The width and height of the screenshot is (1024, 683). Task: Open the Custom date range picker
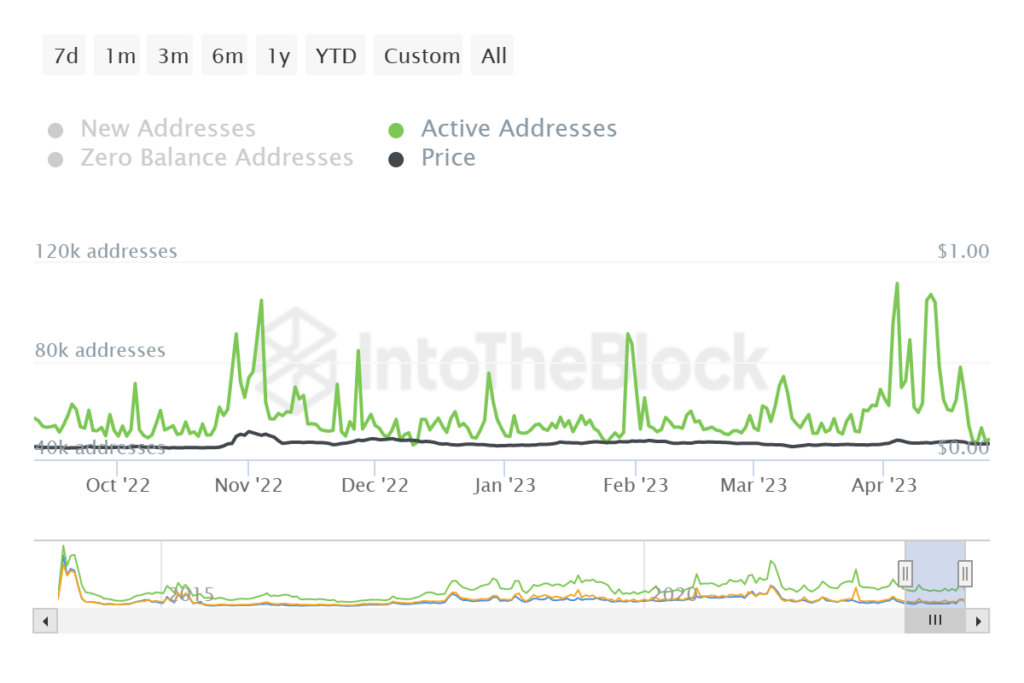tap(422, 56)
